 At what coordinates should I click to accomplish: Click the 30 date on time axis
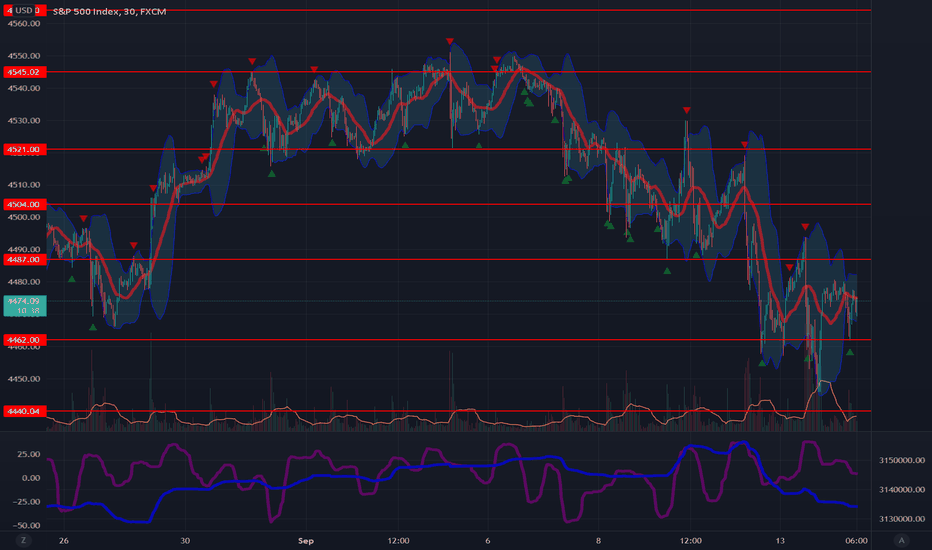(x=185, y=540)
